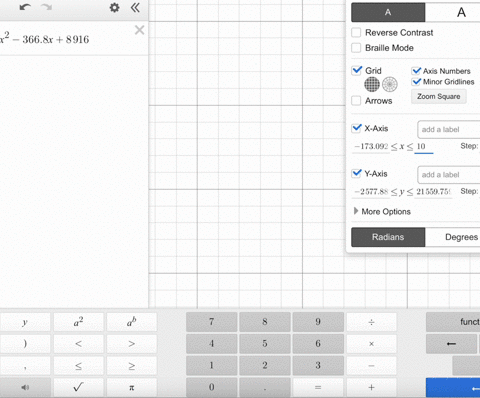480x398 pixels.
Task: Uncheck the Grid checkbox
Action: [357, 70]
